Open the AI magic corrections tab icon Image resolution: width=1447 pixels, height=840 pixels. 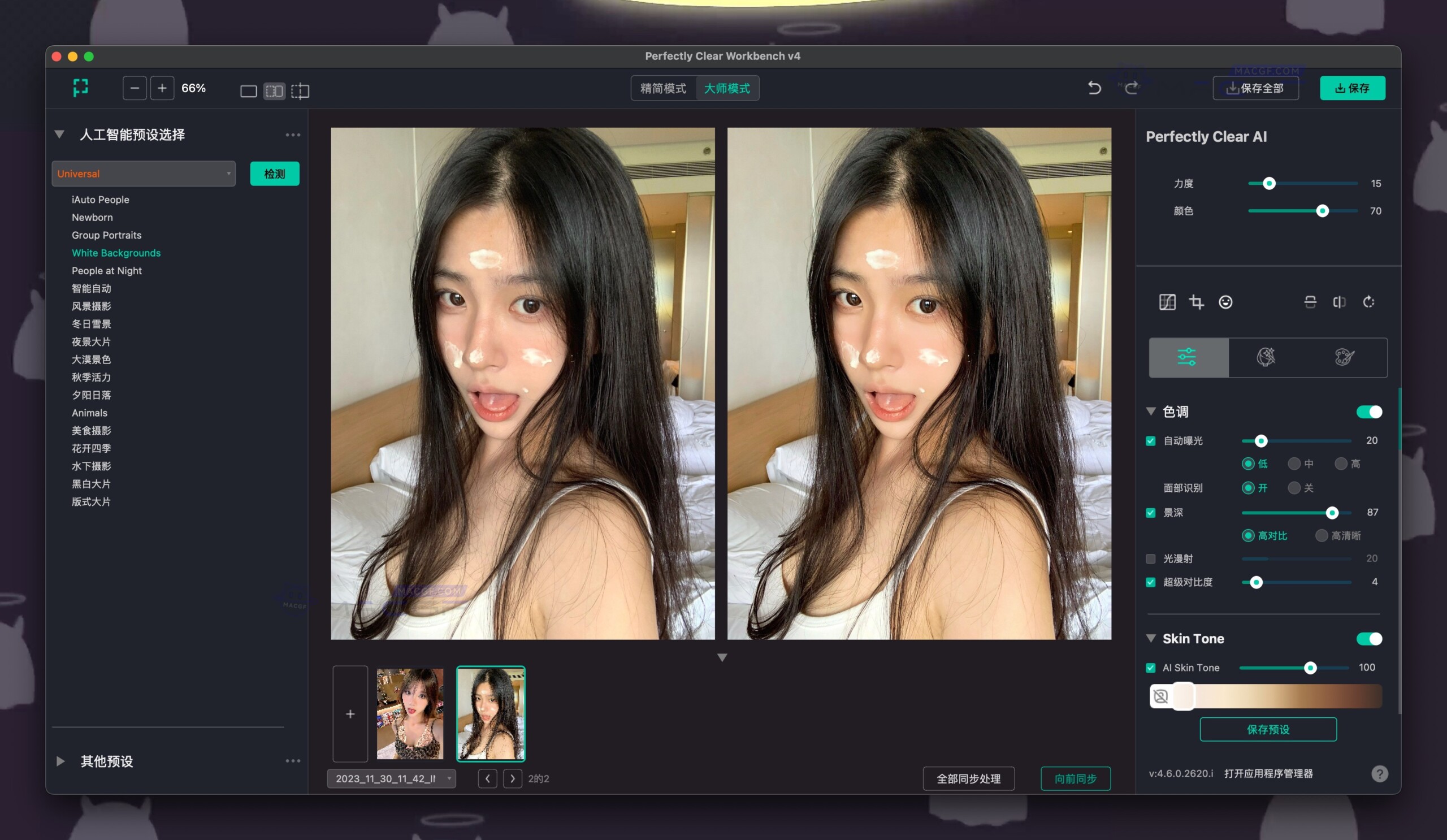pos(1267,357)
